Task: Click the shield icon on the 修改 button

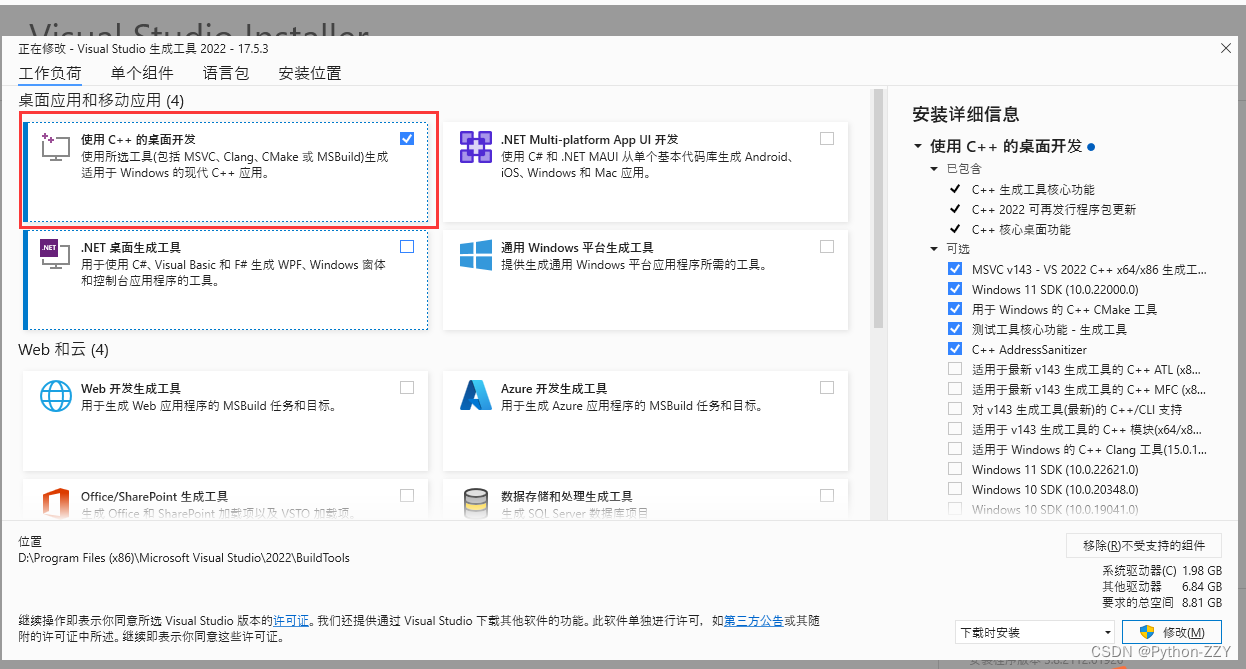Action: point(1147,632)
